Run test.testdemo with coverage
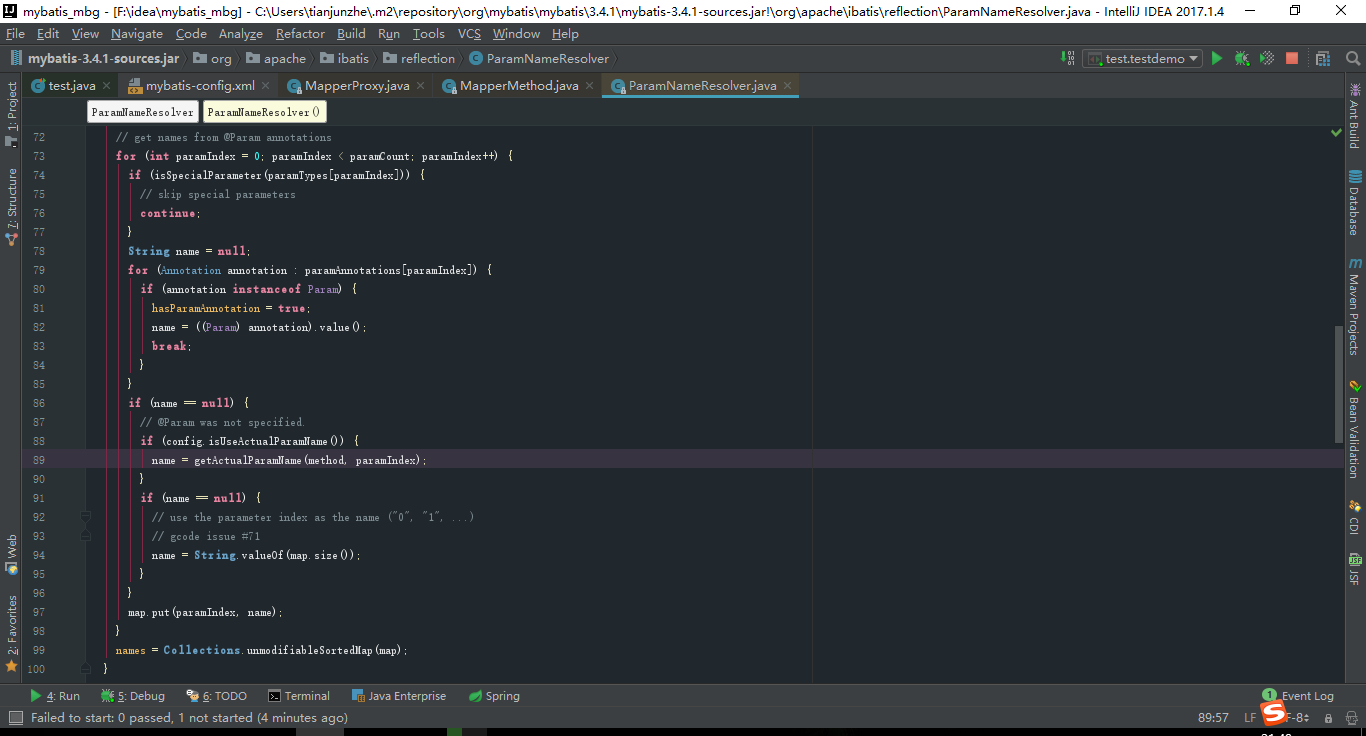 pyautogui.click(x=1266, y=58)
